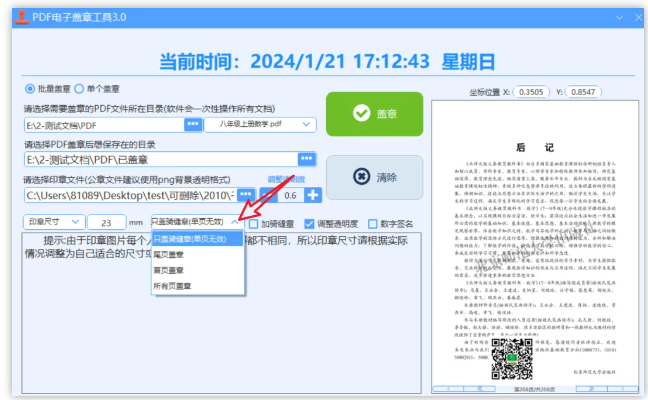Choose 首页盖章 from the dropdown list
Image resolution: width=648 pixels, height=400 pixels.
(198, 270)
